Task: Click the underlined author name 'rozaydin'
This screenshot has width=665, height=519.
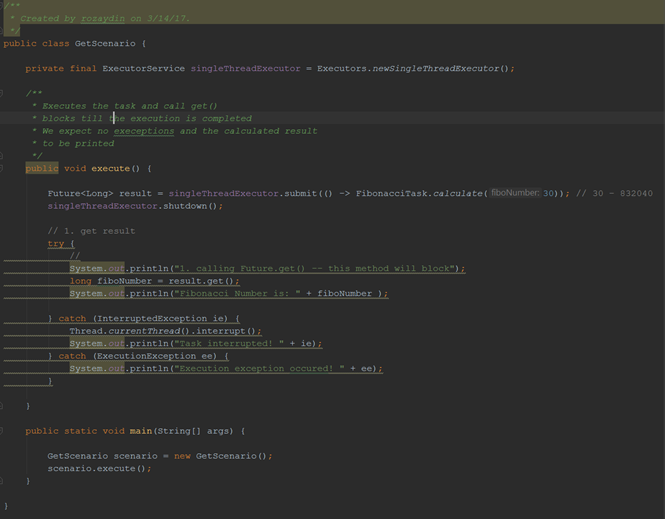Action: [x=103, y=19]
